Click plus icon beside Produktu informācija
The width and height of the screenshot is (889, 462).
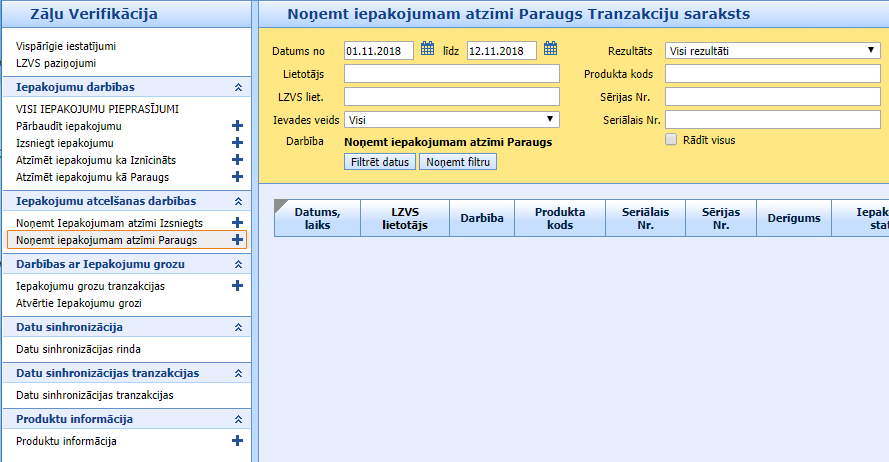click(x=237, y=441)
